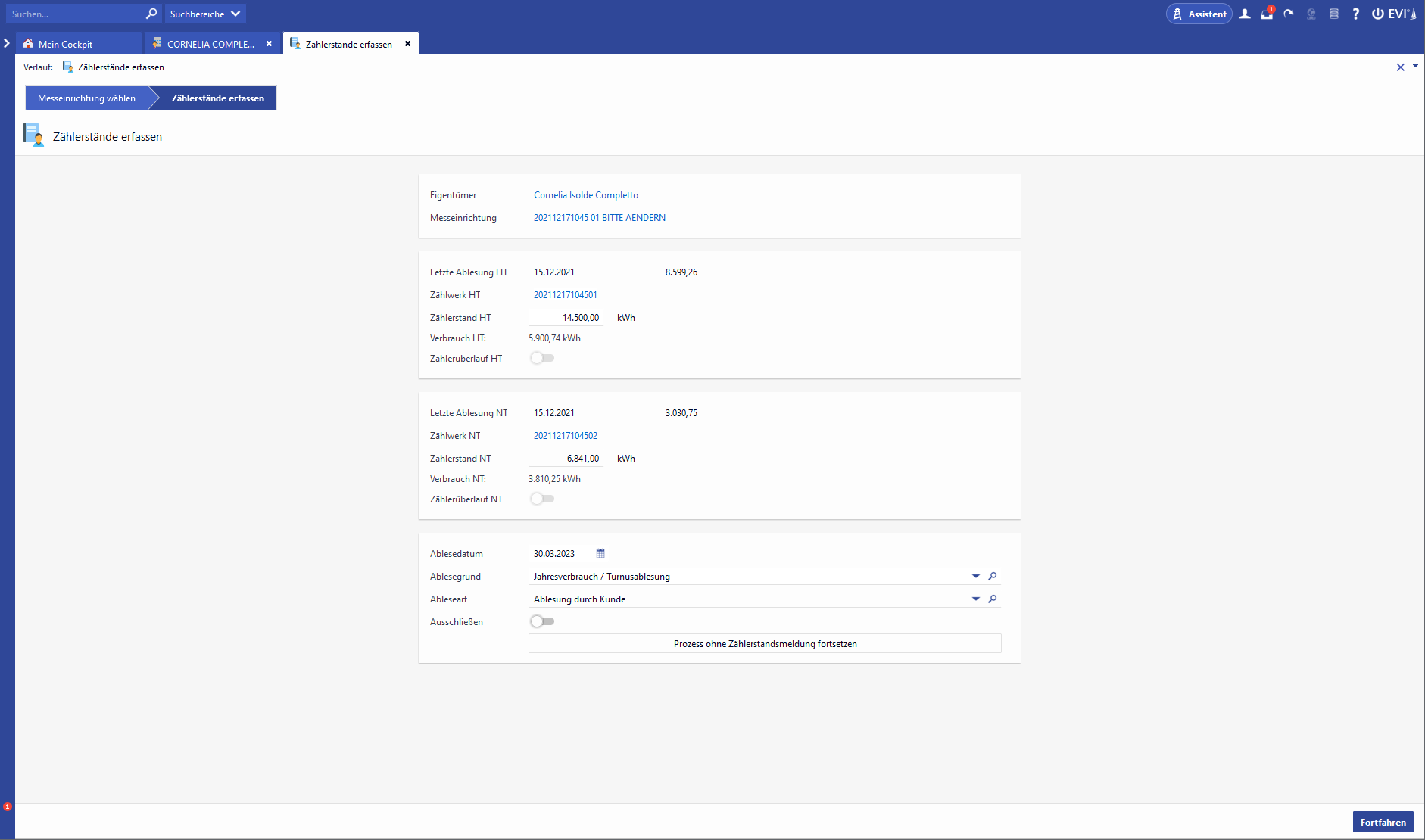Toggle Zählerüberlauf NT switch
The width and height of the screenshot is (1425, 840).
coord(542,499)
